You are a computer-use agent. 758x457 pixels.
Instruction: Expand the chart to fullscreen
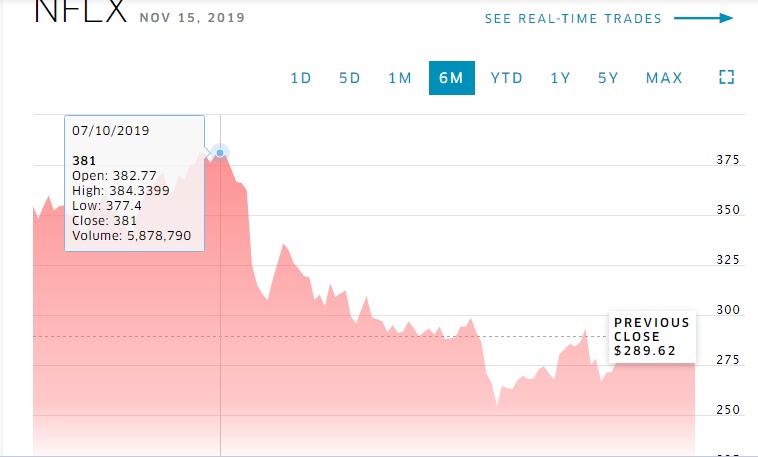[x=727, y=77]
